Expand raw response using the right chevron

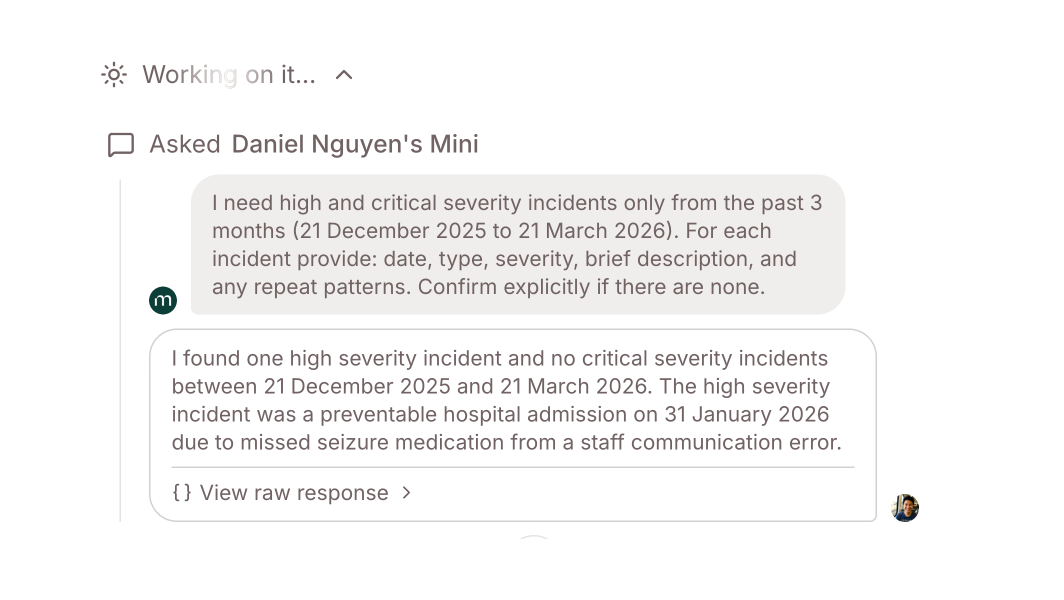pyautogui.click(x=406, y=493)
